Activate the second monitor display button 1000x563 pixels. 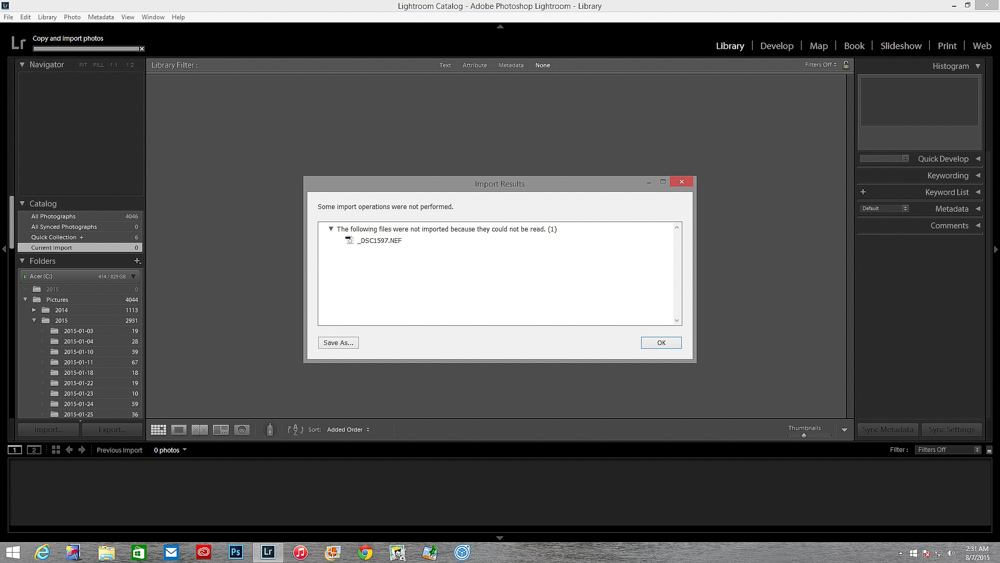[x=34, y=450]
